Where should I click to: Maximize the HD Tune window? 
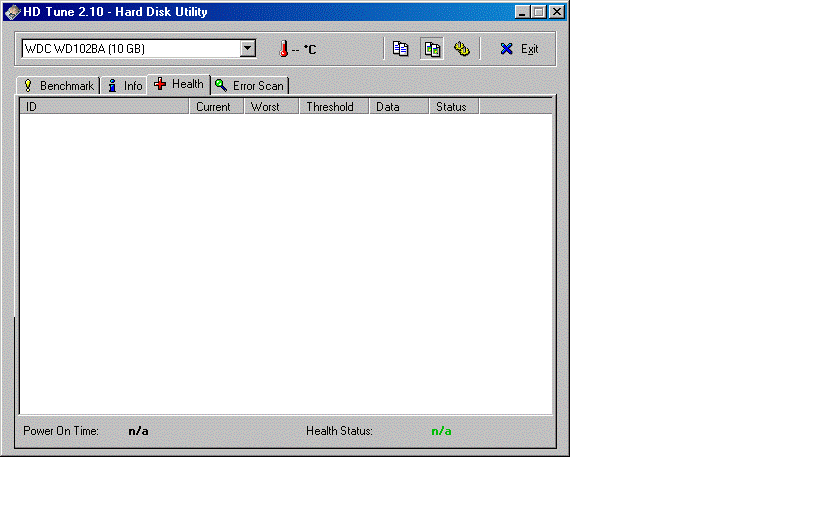click(539, 12)
